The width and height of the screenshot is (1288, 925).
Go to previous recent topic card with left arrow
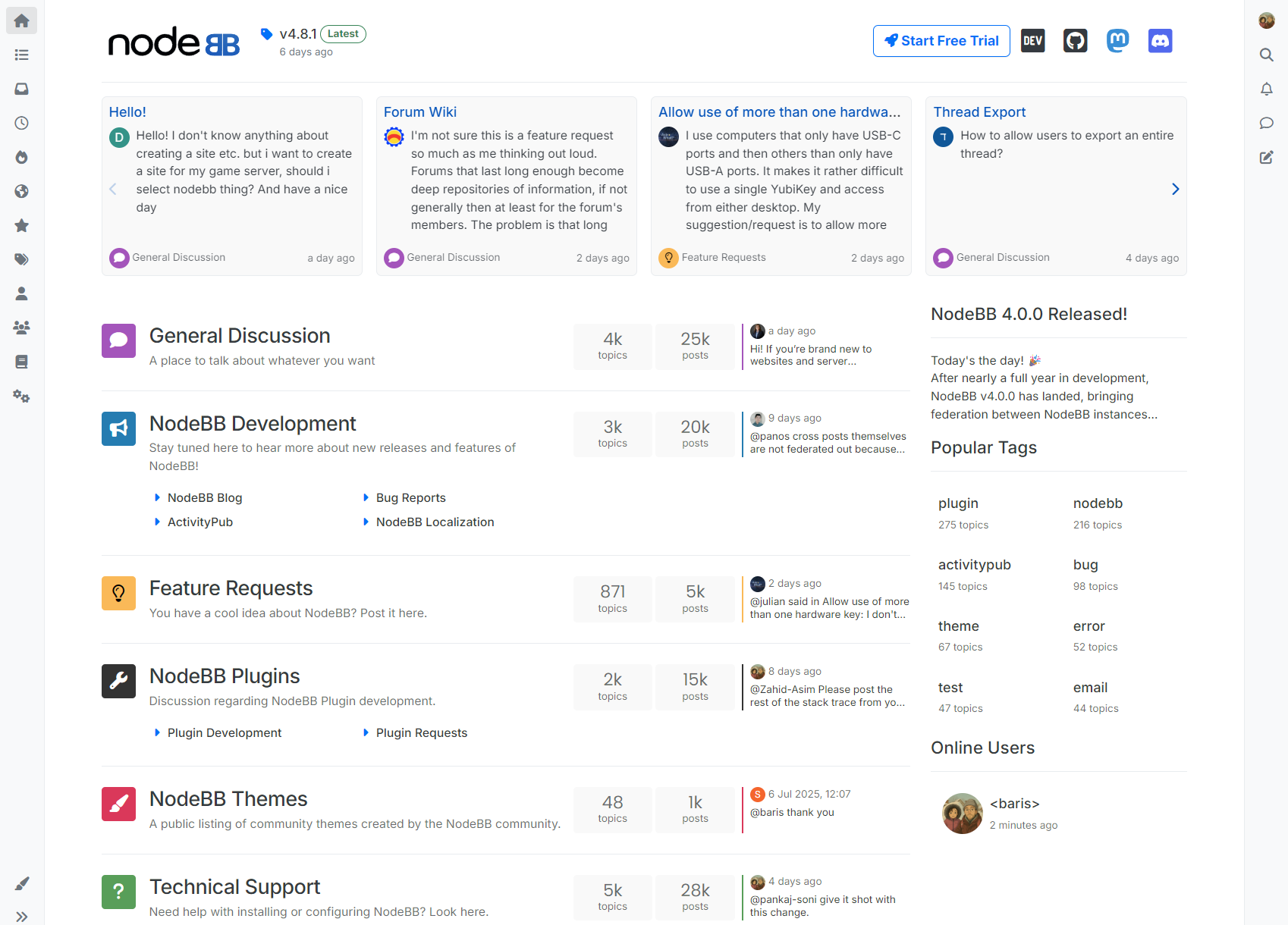[x=113, y=189]
